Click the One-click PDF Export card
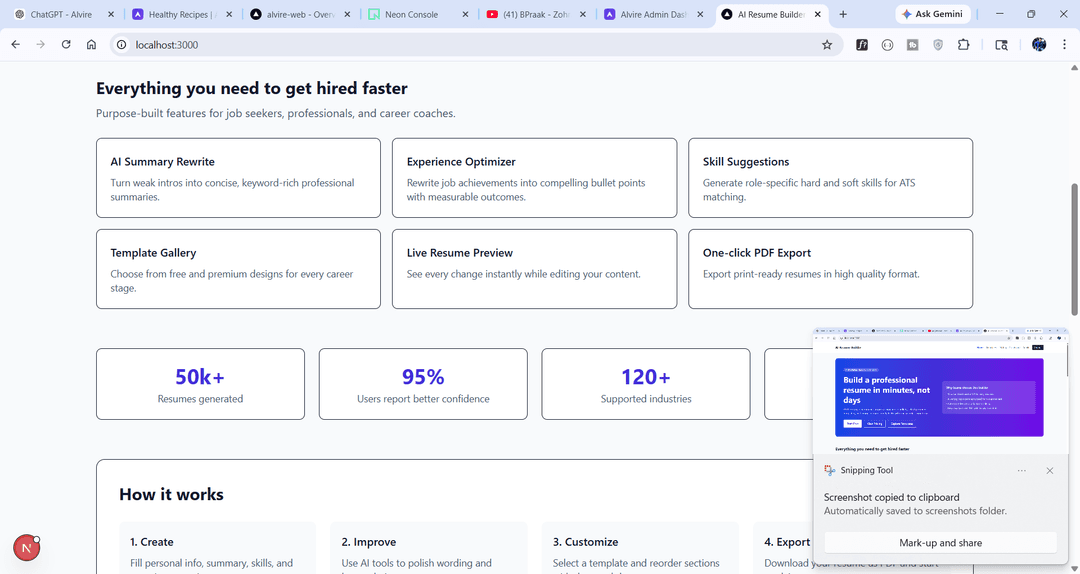The image size is (1080, 574). (831, 269)
